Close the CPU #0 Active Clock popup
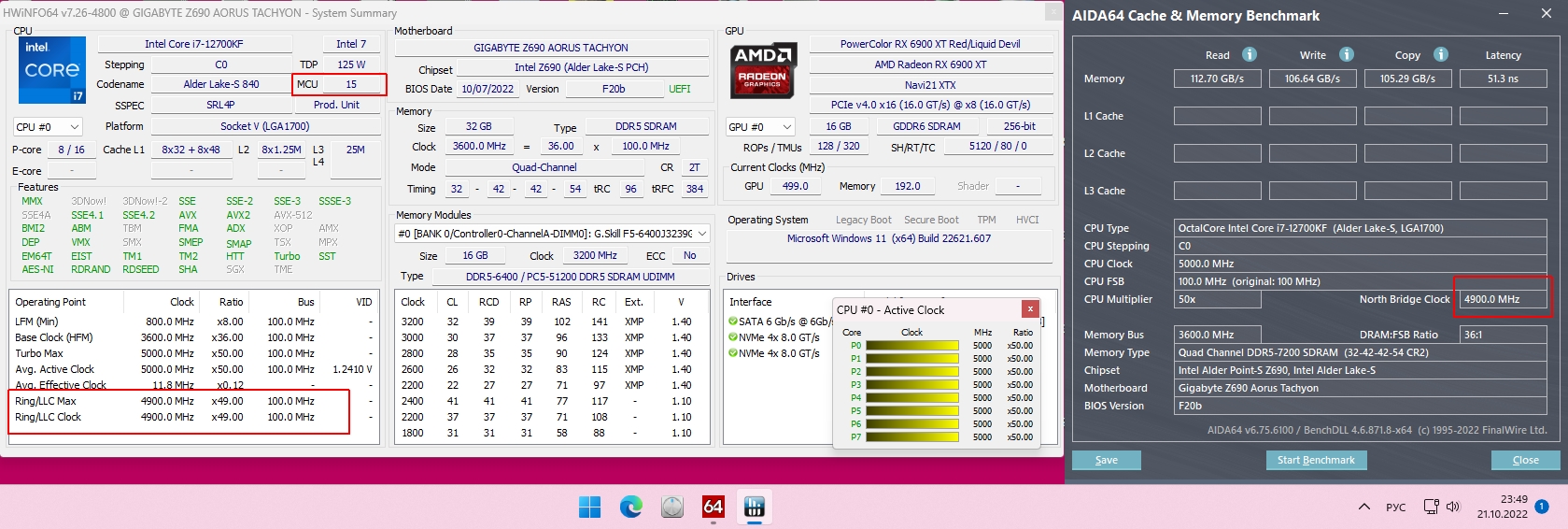The width and height of the screenshot is (1568, 529). [x=1030, y=308]
